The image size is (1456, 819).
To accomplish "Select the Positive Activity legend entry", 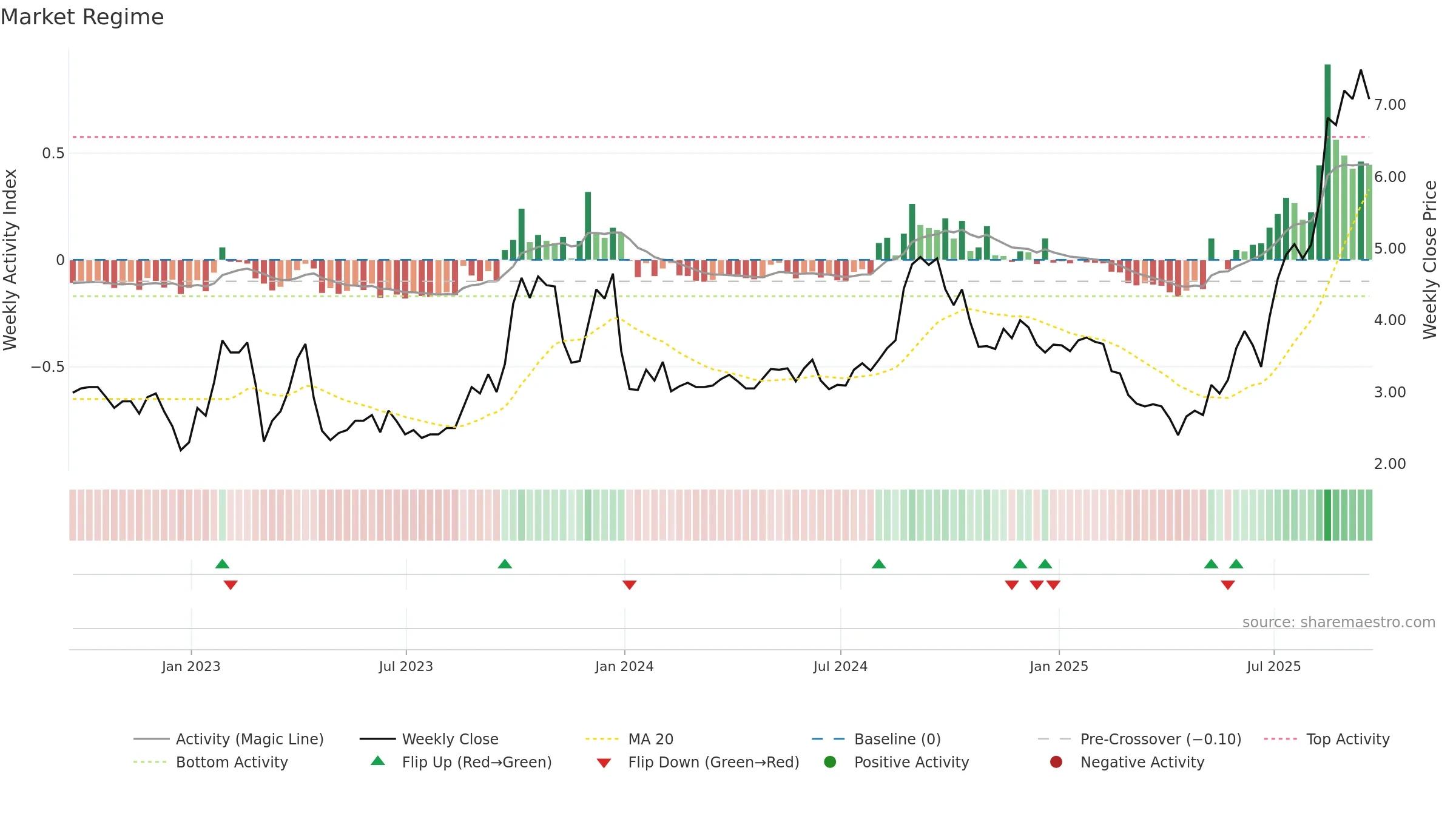I will [897, 762].
